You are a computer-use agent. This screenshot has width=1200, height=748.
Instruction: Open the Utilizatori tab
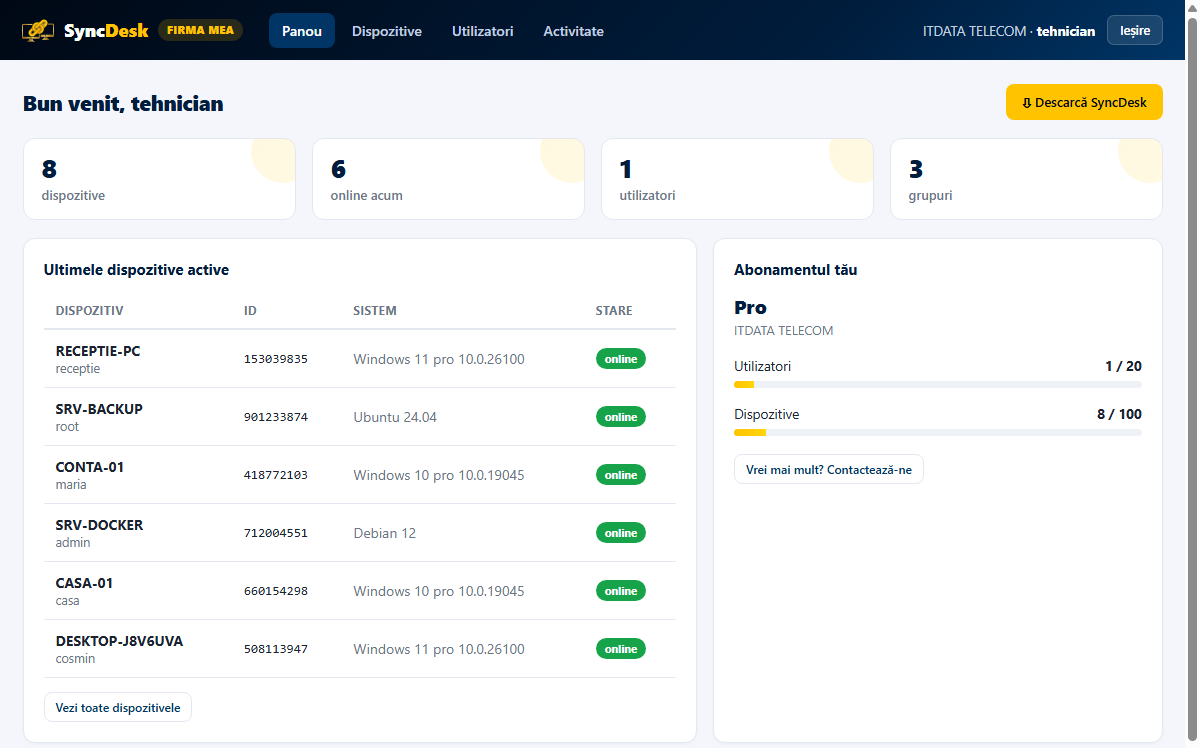(483, 31)
